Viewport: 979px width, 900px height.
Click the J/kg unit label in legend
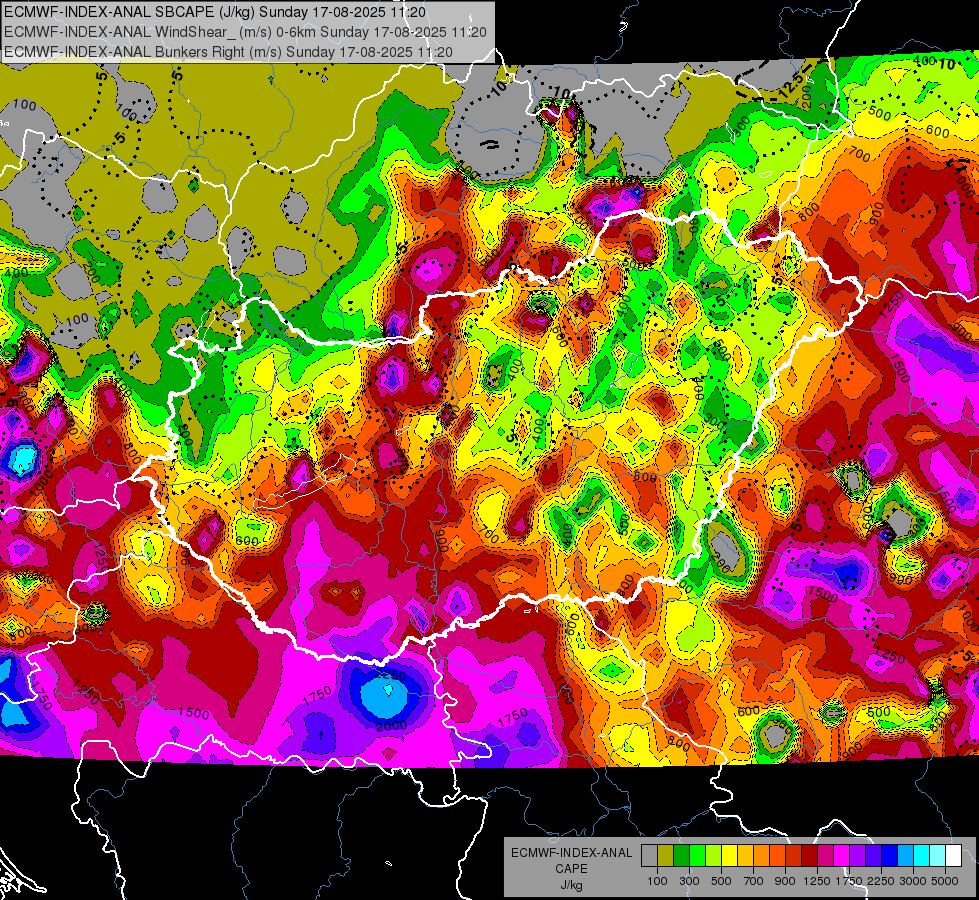[x=571, y=885]
